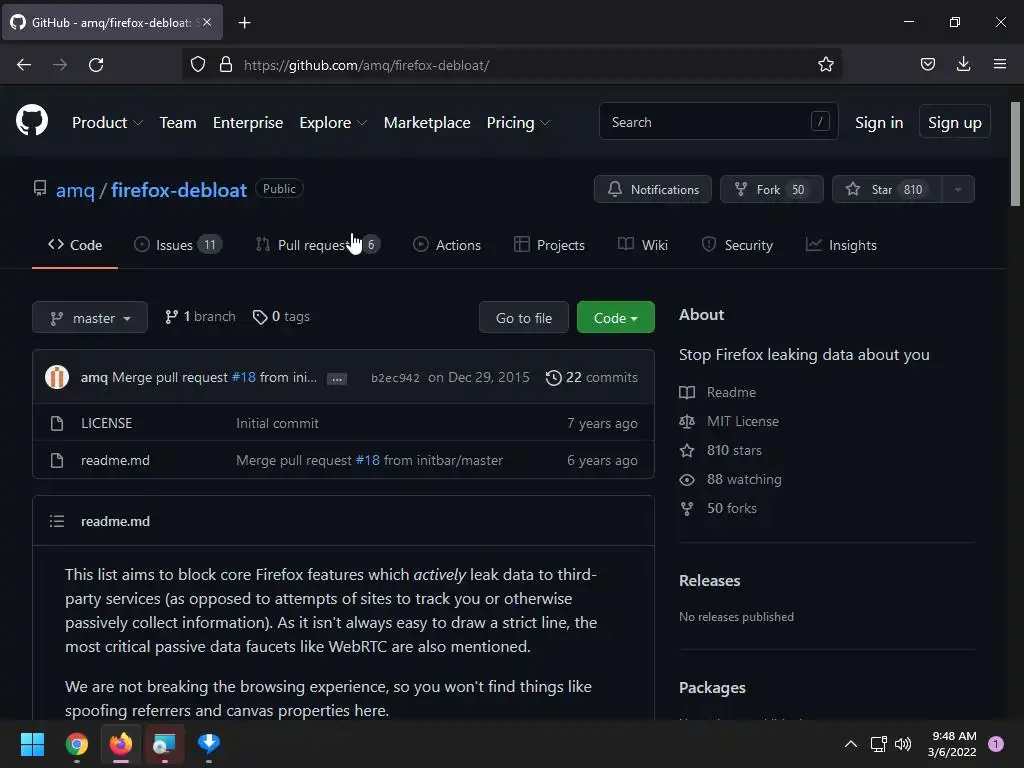Screen dimensions: 1024x768
Task: Open the master branch selector
Action: (90, 317)
